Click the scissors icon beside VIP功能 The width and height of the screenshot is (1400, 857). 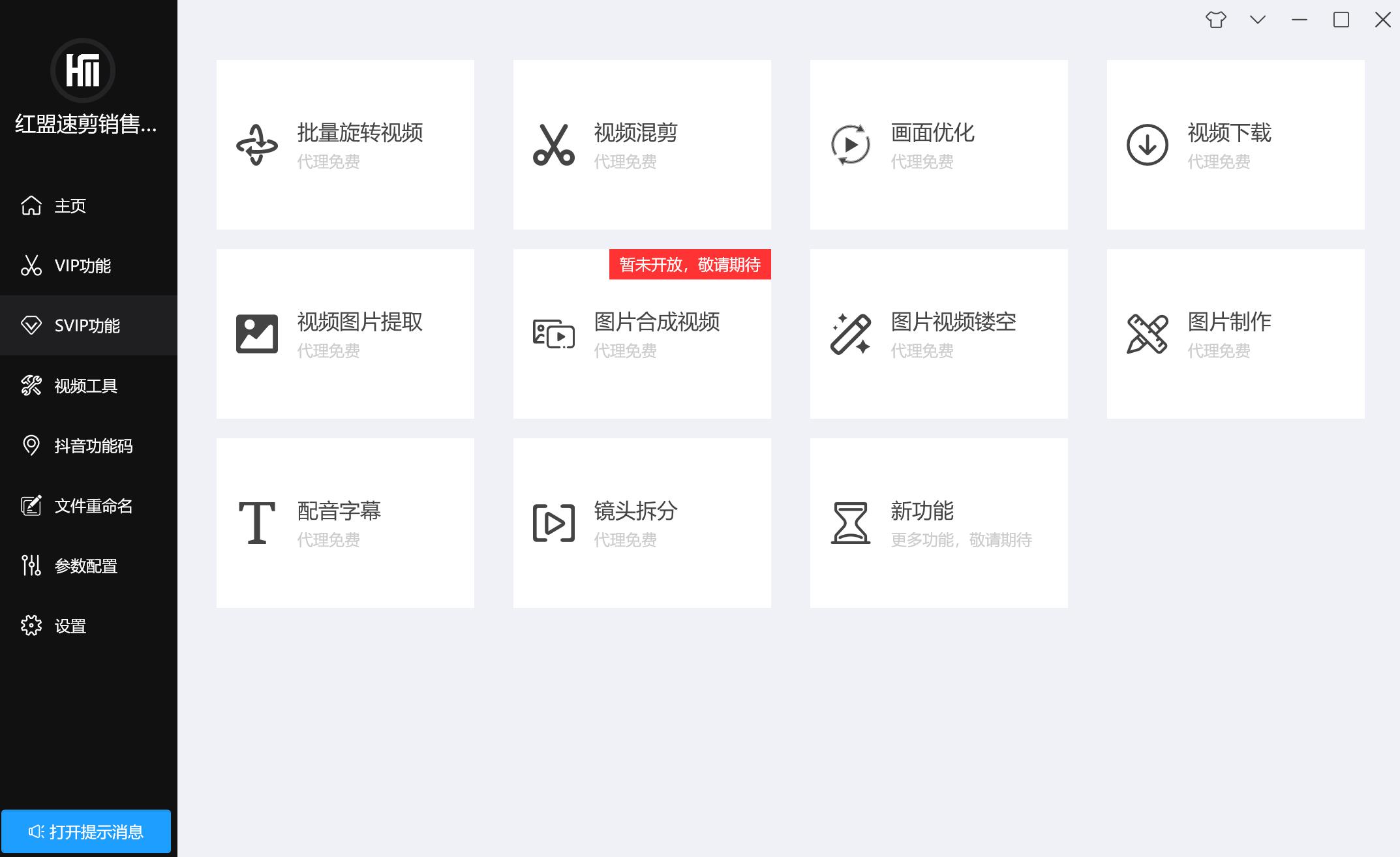coord(31,265)
